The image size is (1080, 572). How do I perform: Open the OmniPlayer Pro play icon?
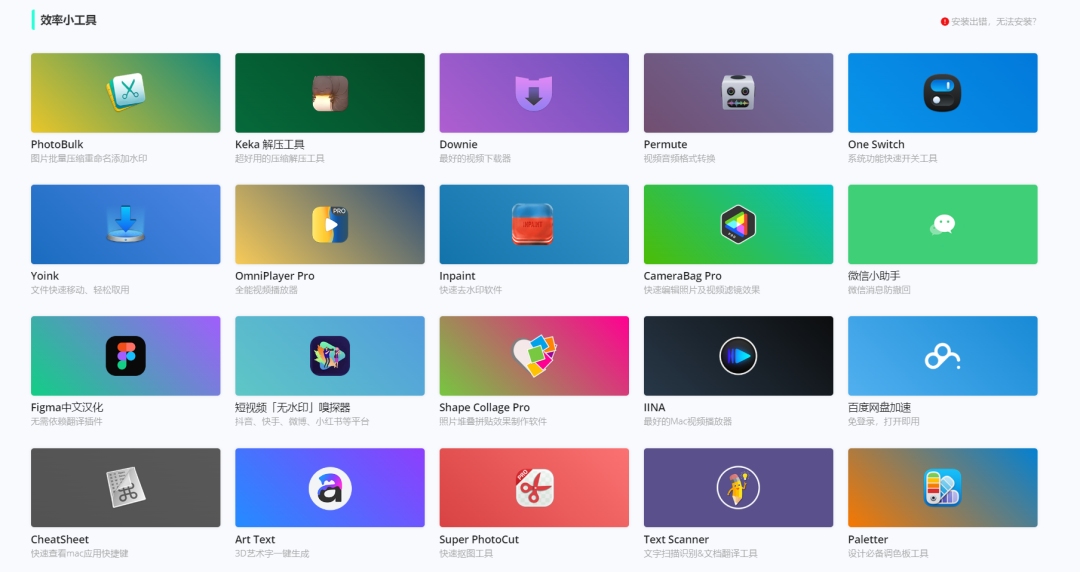tap(329, 224)
